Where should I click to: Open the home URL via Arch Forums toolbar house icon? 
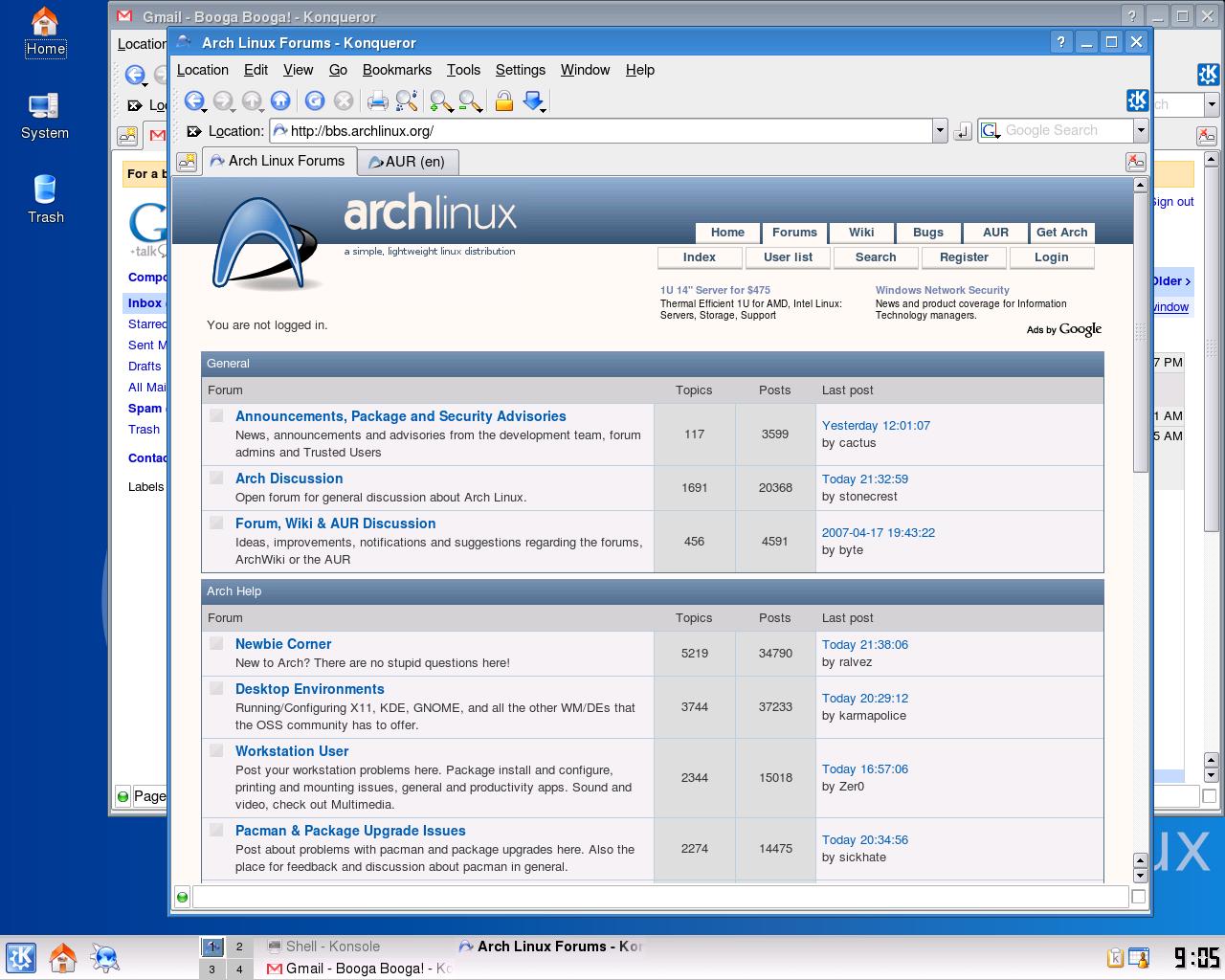280,100
